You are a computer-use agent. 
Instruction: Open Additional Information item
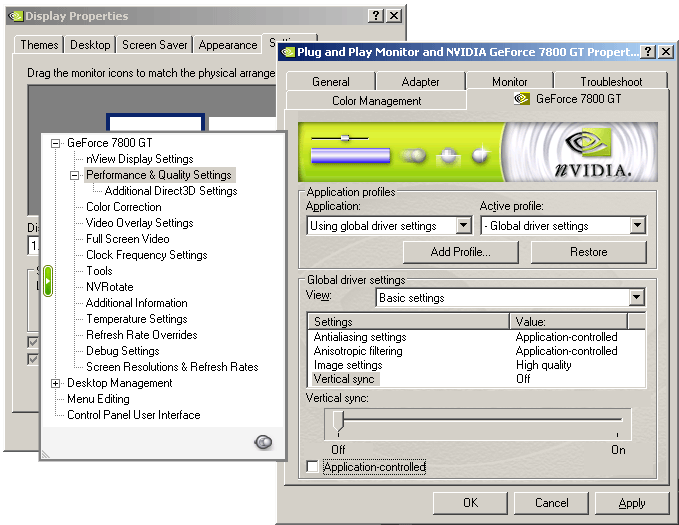click(136, 303)
